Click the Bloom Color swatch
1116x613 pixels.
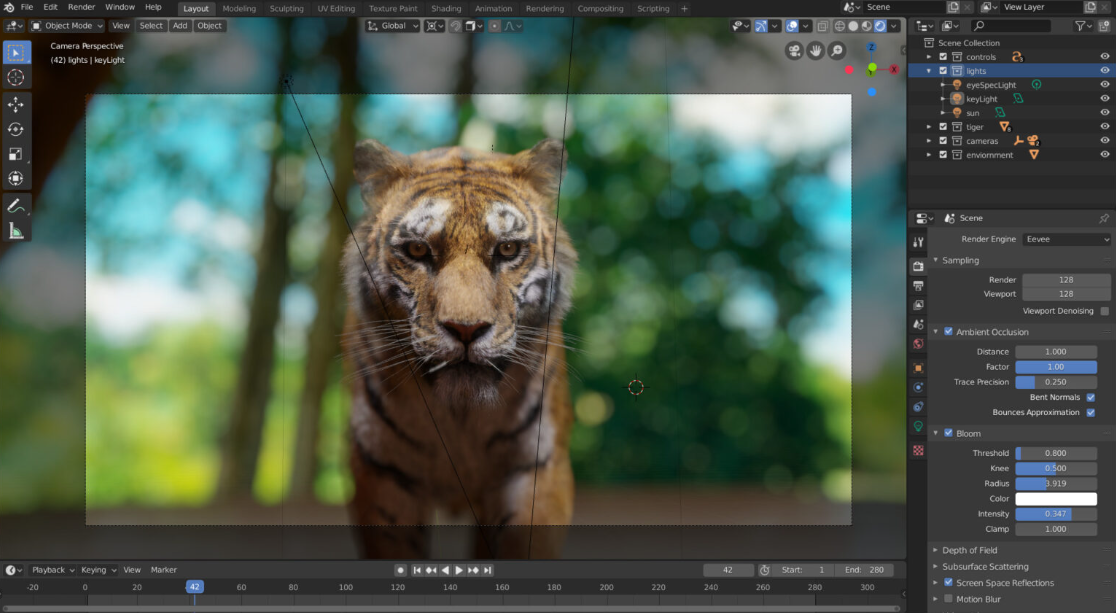(x=1056, y=498)
